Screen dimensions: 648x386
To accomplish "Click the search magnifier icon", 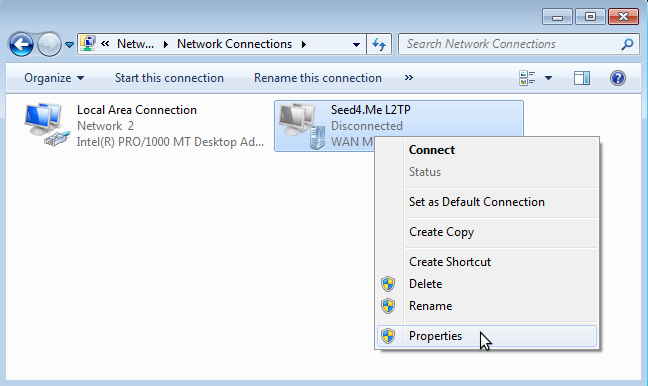I will click(627, 44).
